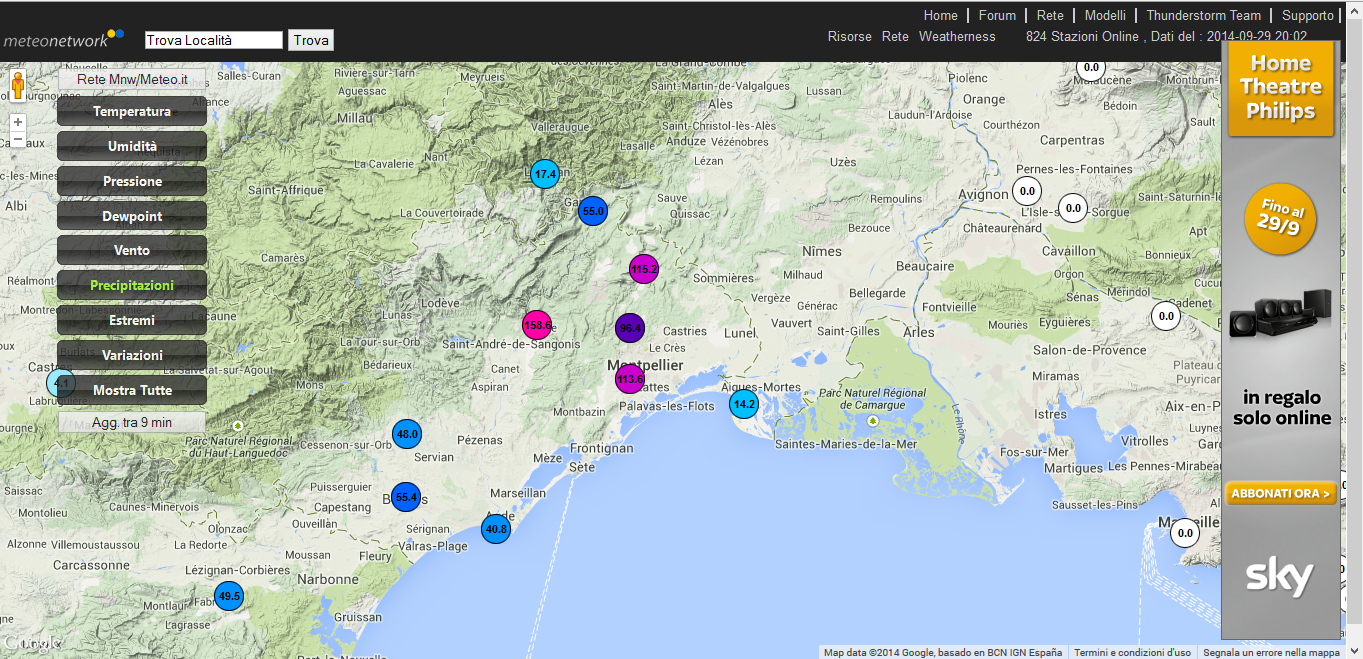Open the Weatherness link

pos(957,36)
